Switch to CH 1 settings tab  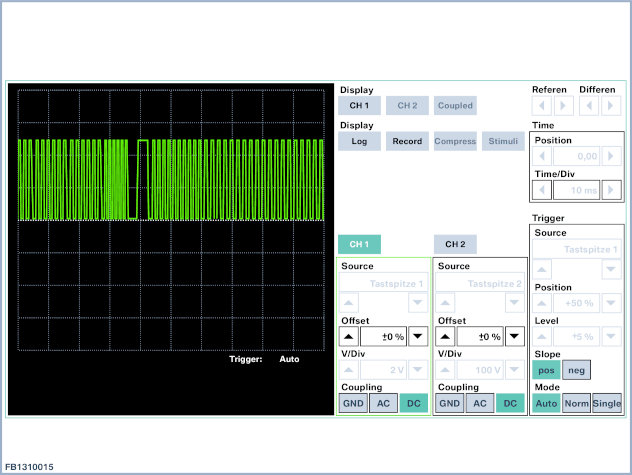point(359,244)
